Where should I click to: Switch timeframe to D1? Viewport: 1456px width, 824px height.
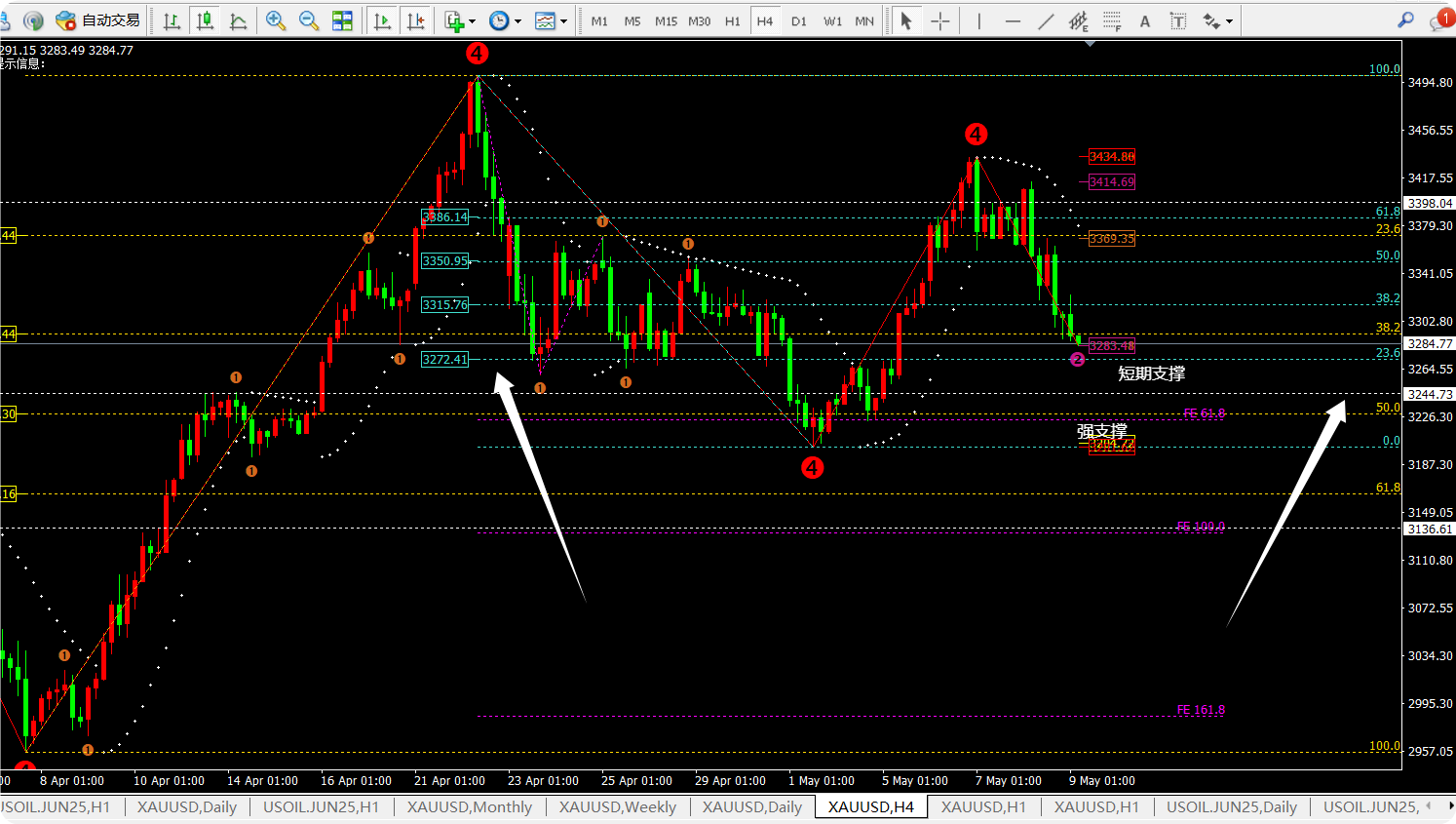click(x=799, y=20)
